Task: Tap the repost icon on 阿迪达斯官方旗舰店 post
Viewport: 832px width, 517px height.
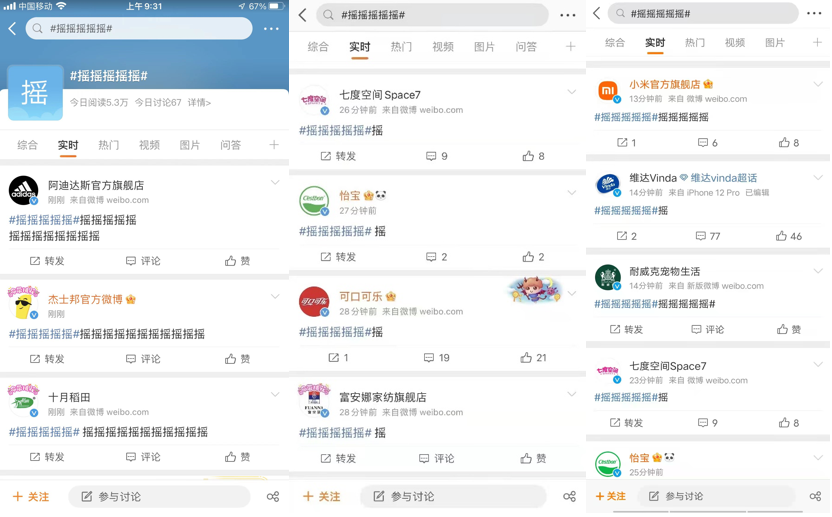Action: click(35, 261)
